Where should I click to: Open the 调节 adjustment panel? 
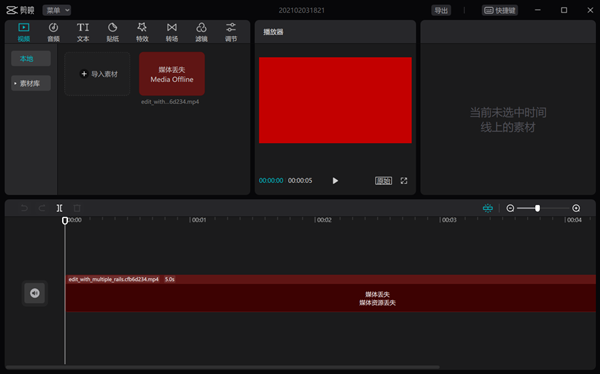click(x=231, y=32)
